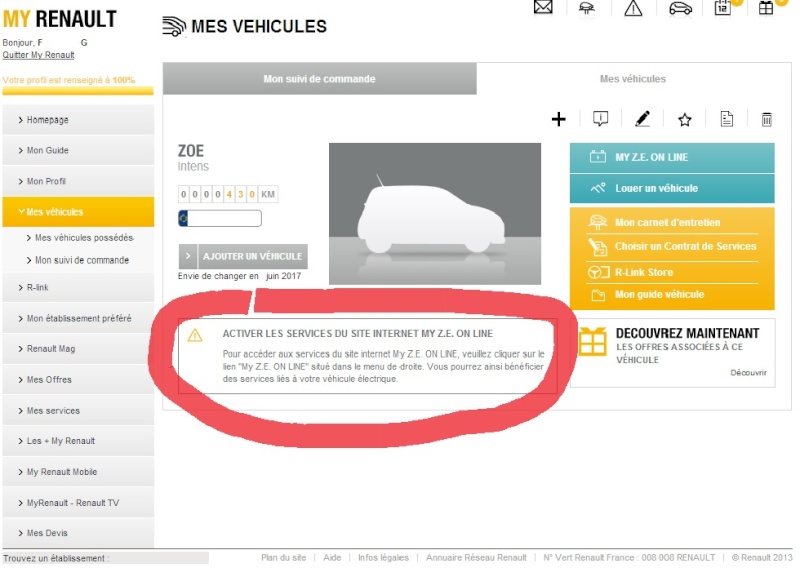Expand Mon établissement préféré sidebar item
The width and height of the screenshot is (800, 568).
pyautogui.click(x=78, y=318)
